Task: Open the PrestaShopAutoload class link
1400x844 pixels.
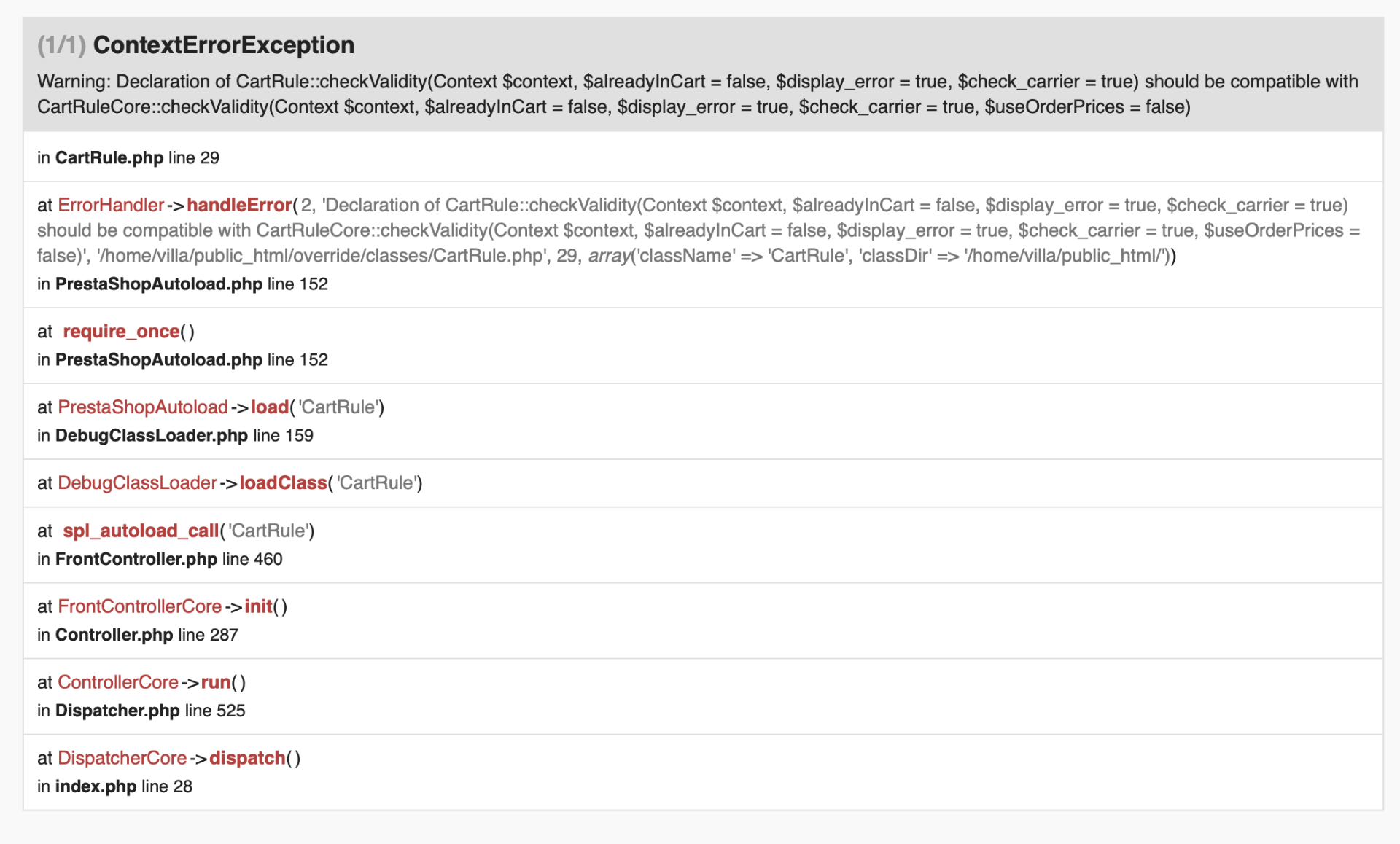Action: pyautogui.click(x=143, y=407)
